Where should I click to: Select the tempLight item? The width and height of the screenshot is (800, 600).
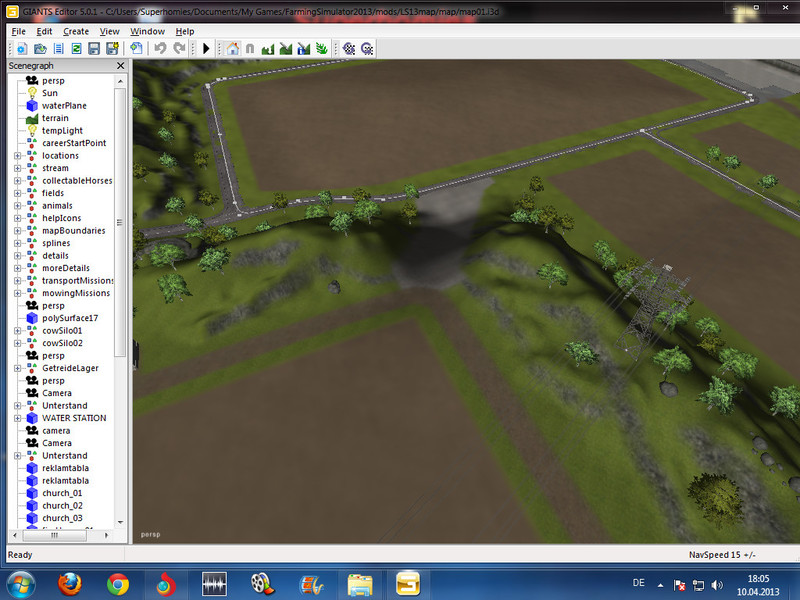(x=62, y=131)
